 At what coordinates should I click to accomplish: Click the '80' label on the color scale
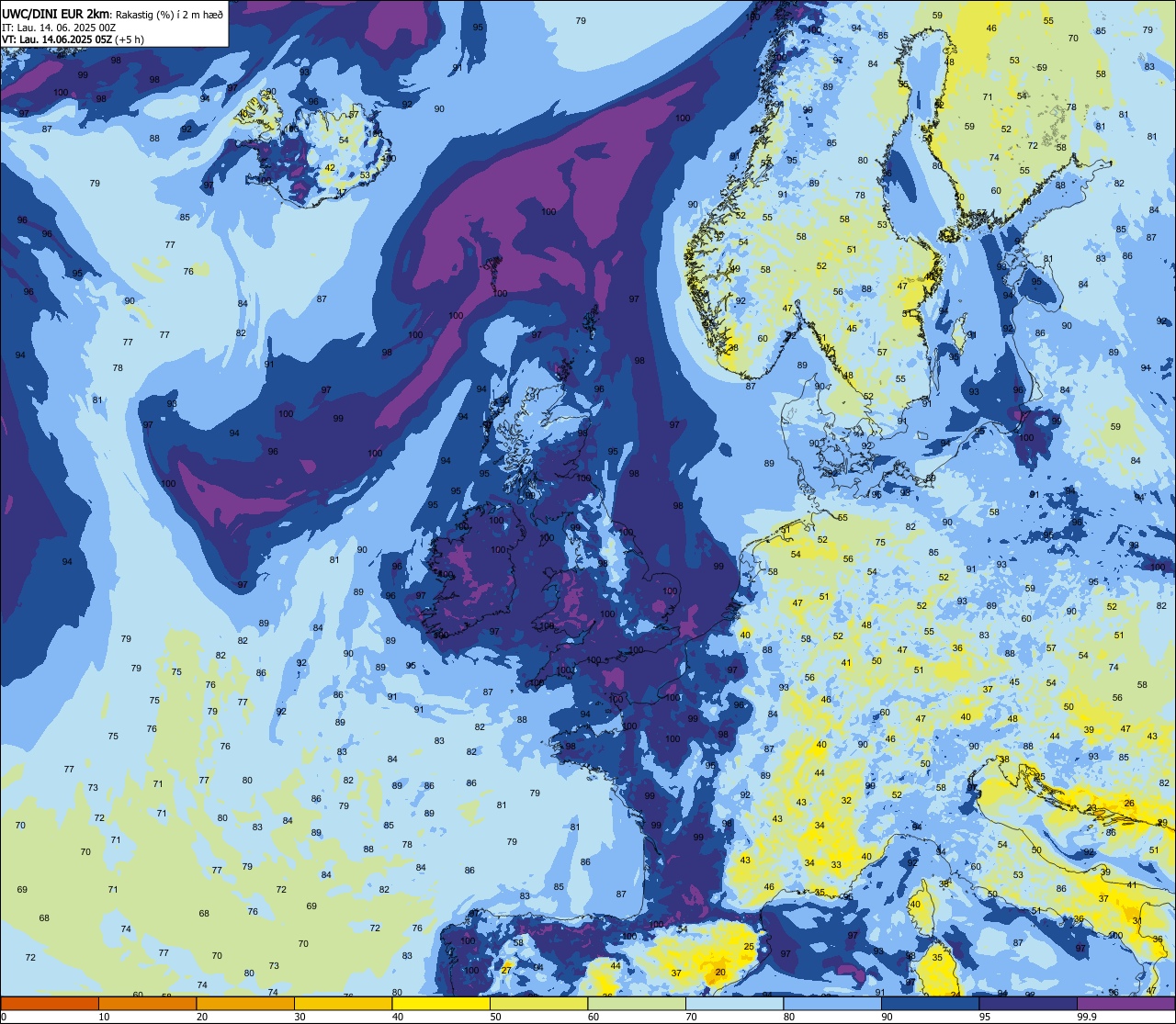point(789,1017)
